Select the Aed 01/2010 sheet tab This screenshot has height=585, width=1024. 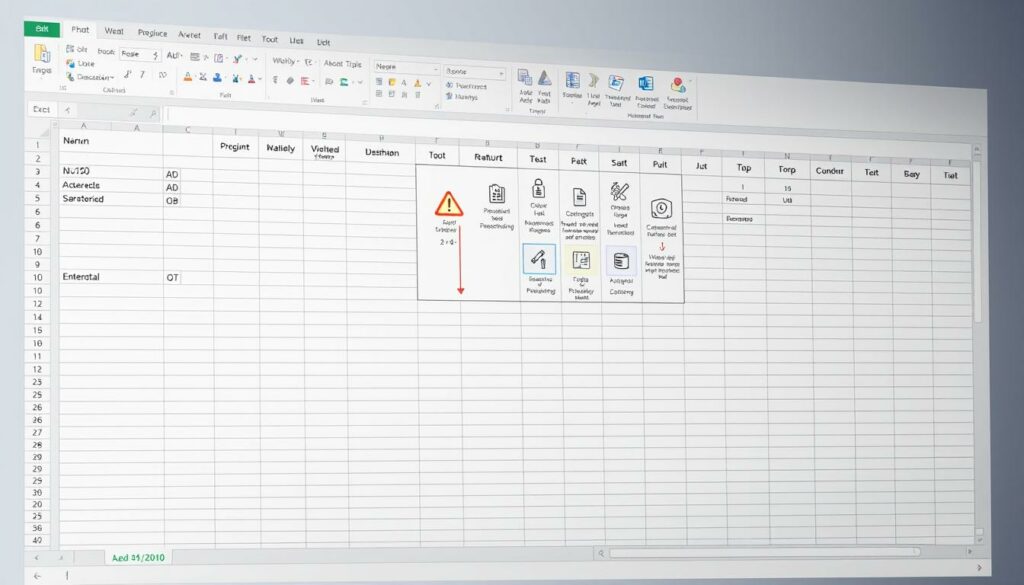point(138,558)
